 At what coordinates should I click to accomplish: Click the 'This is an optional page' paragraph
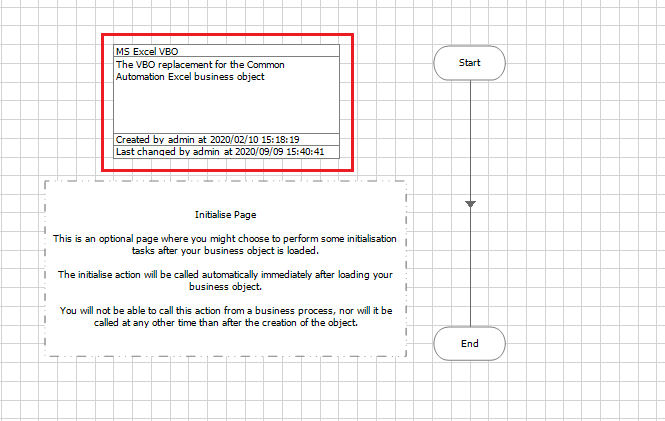[225, 245]
